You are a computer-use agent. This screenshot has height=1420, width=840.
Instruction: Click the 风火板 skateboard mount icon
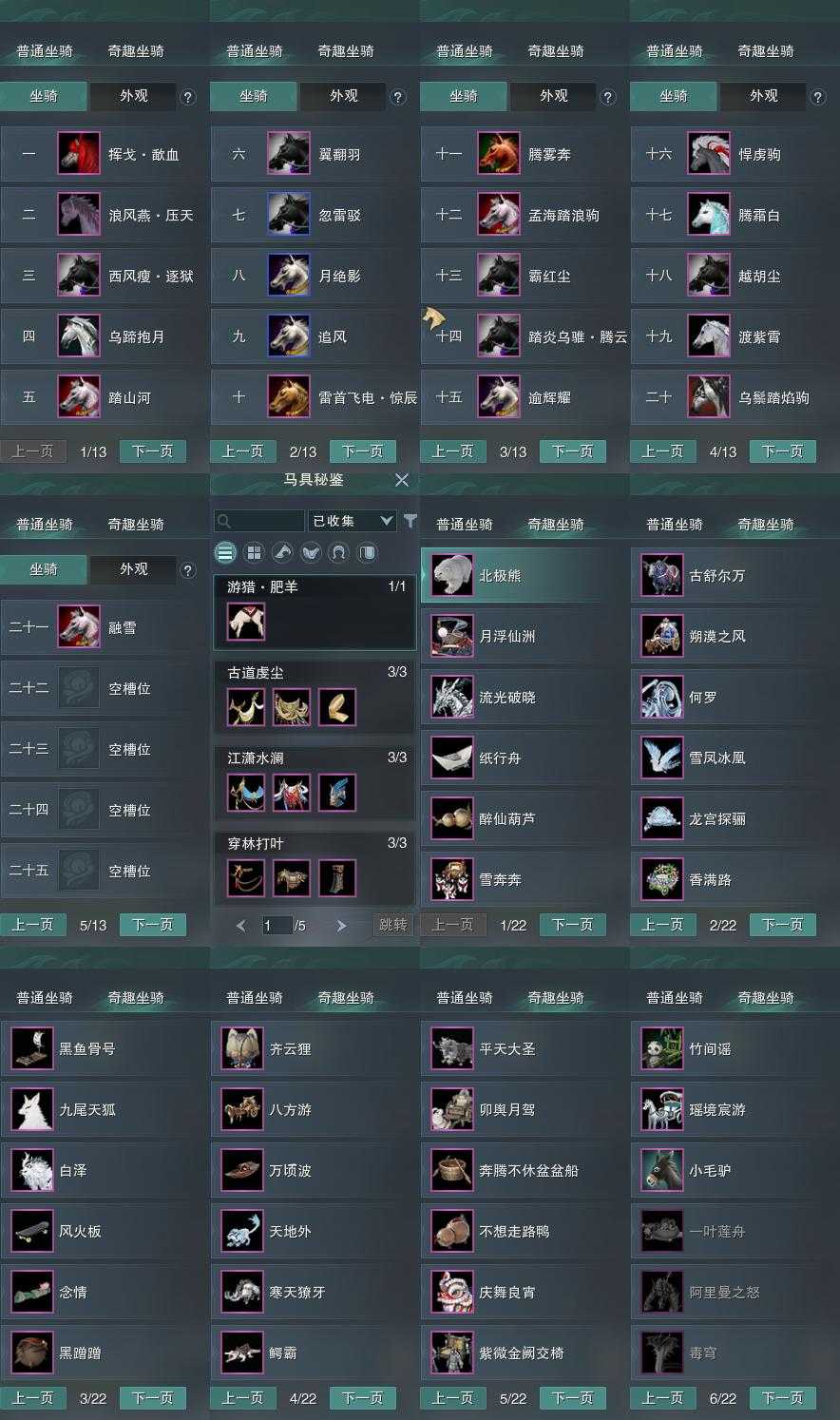click(x=32, y=1231)
